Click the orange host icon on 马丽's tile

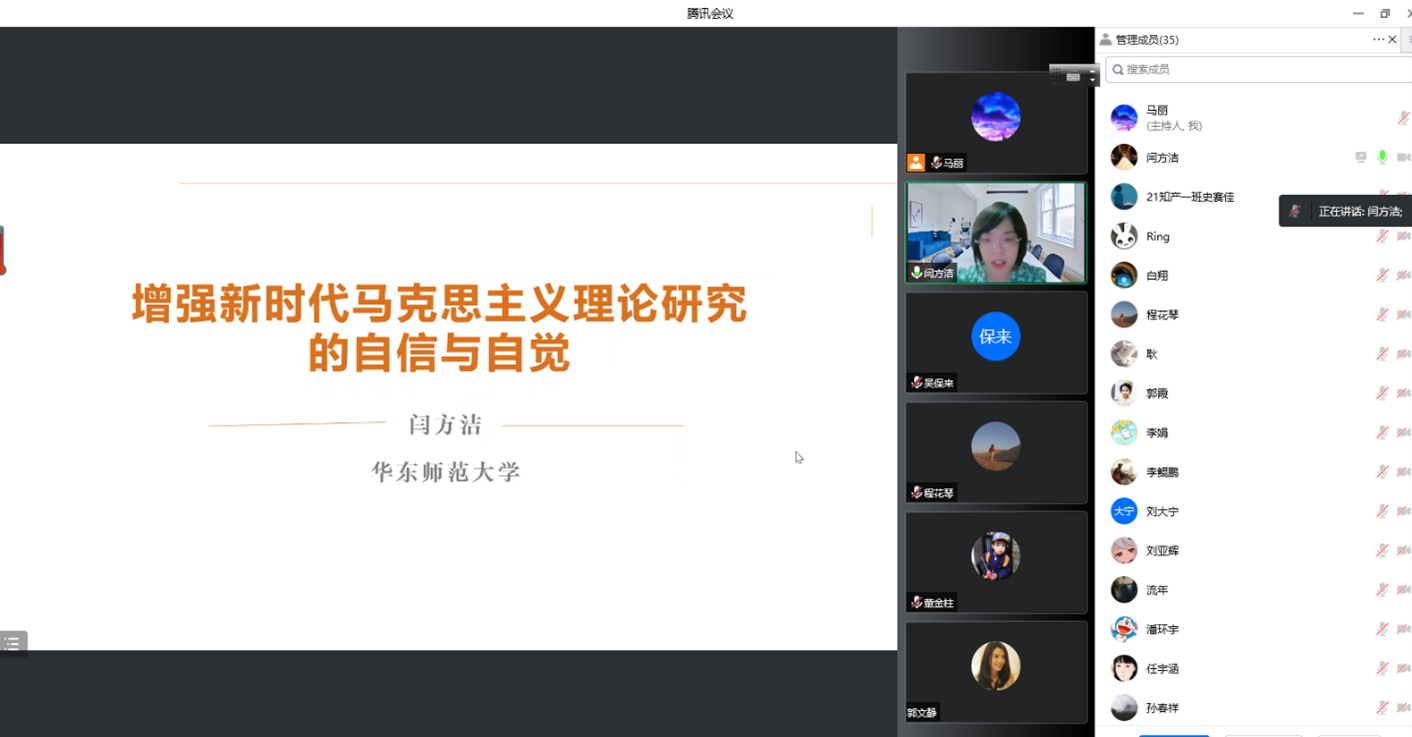pos(916,162)
